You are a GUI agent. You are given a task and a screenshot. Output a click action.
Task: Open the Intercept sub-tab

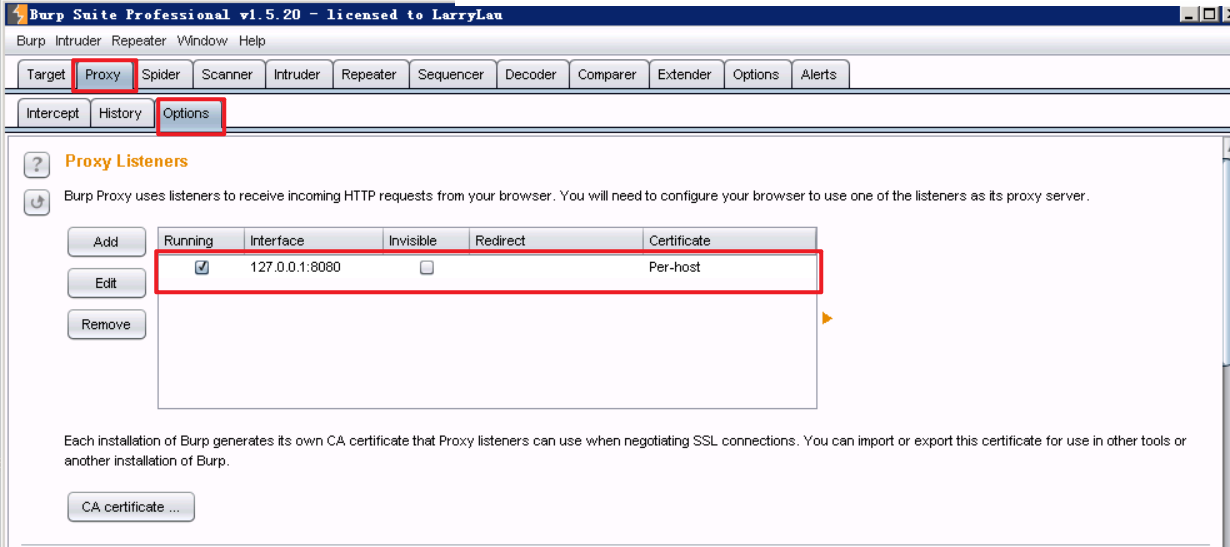[53, 114]
